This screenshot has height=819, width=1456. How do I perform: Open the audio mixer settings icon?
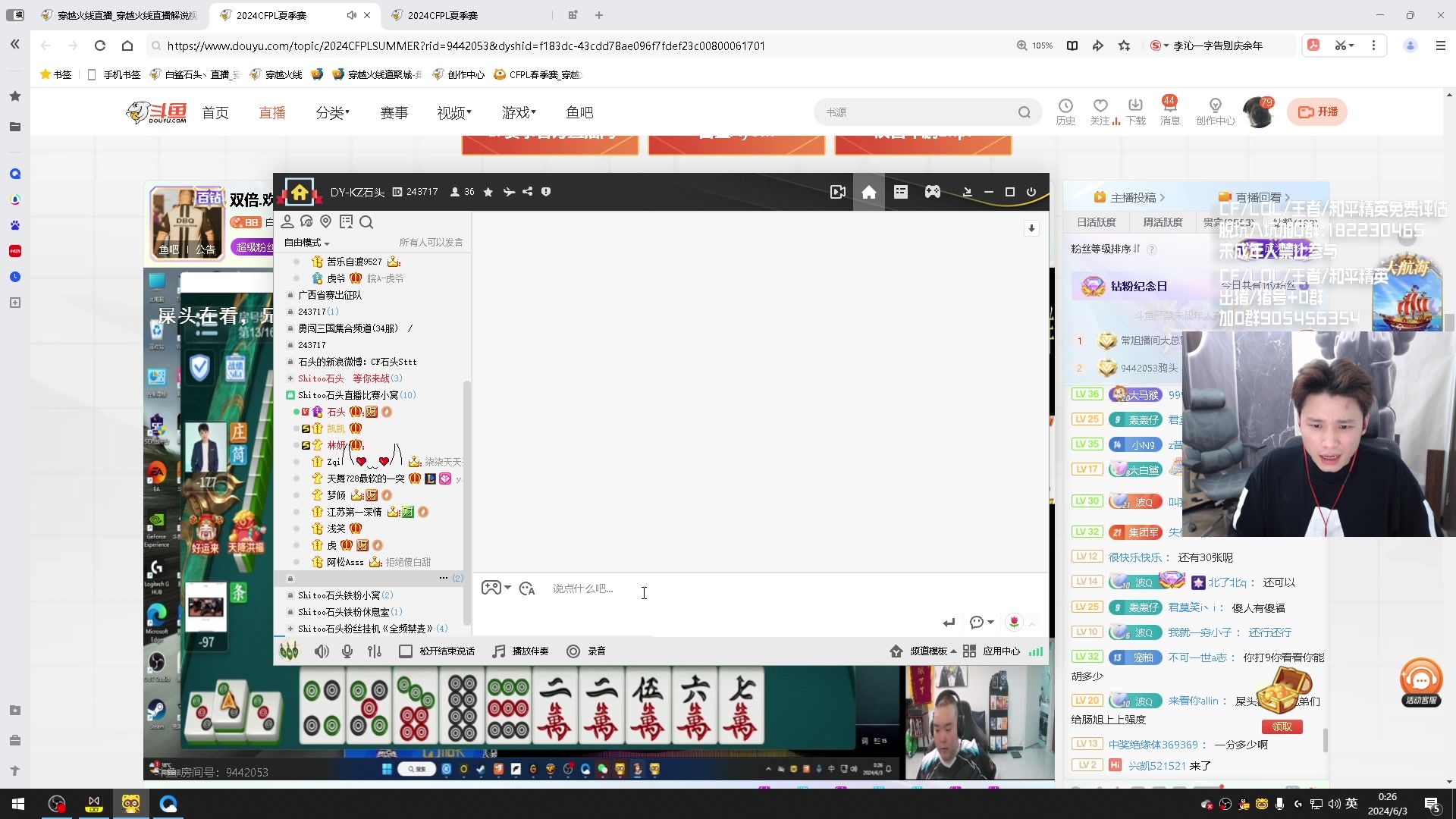pos(375,651)
